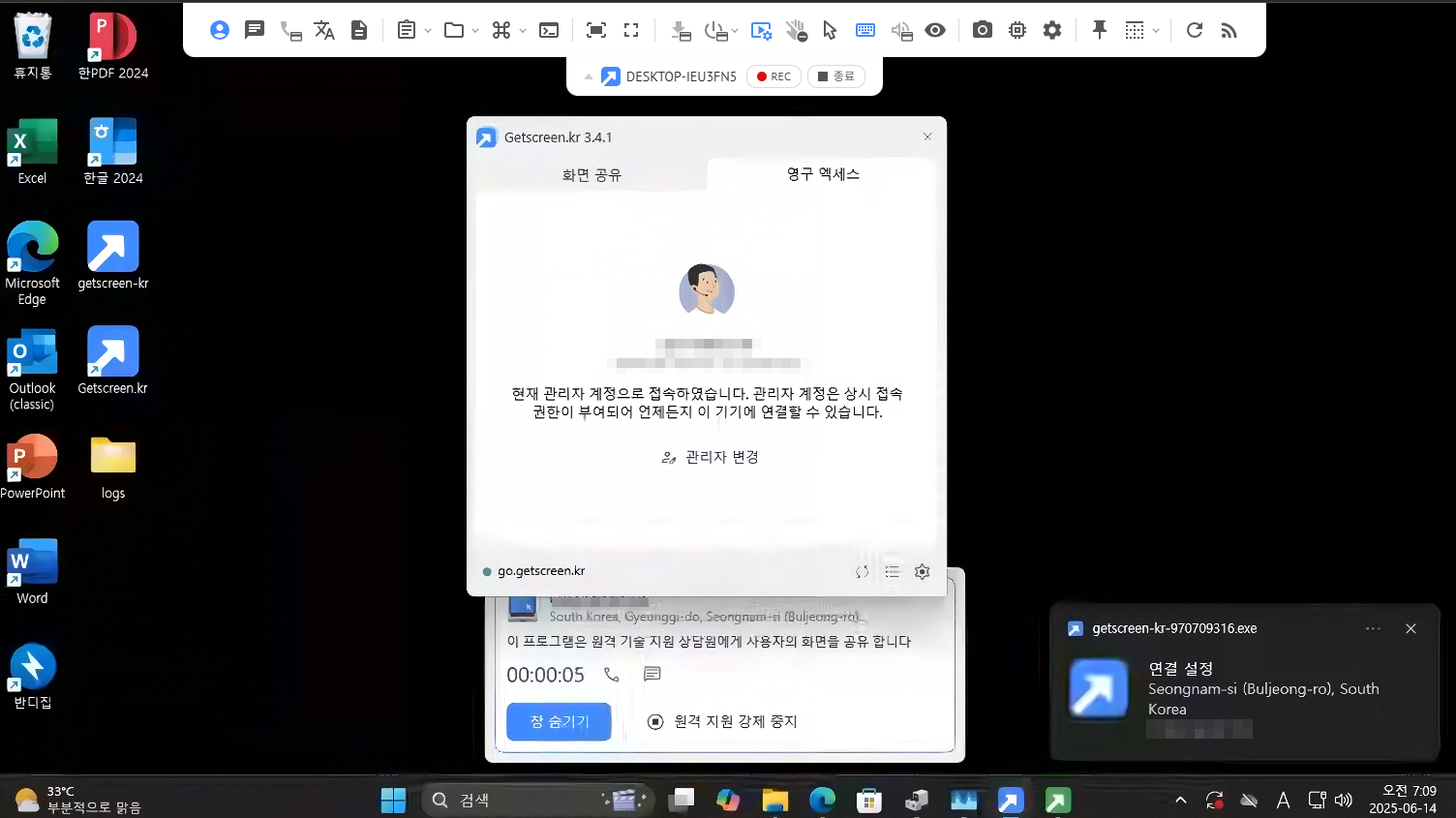The height and width of the screenshot is (818, 1456).
Task: Switch to the 화면 공유 tab
Action: pyautogui.click(x=591, y=175)
